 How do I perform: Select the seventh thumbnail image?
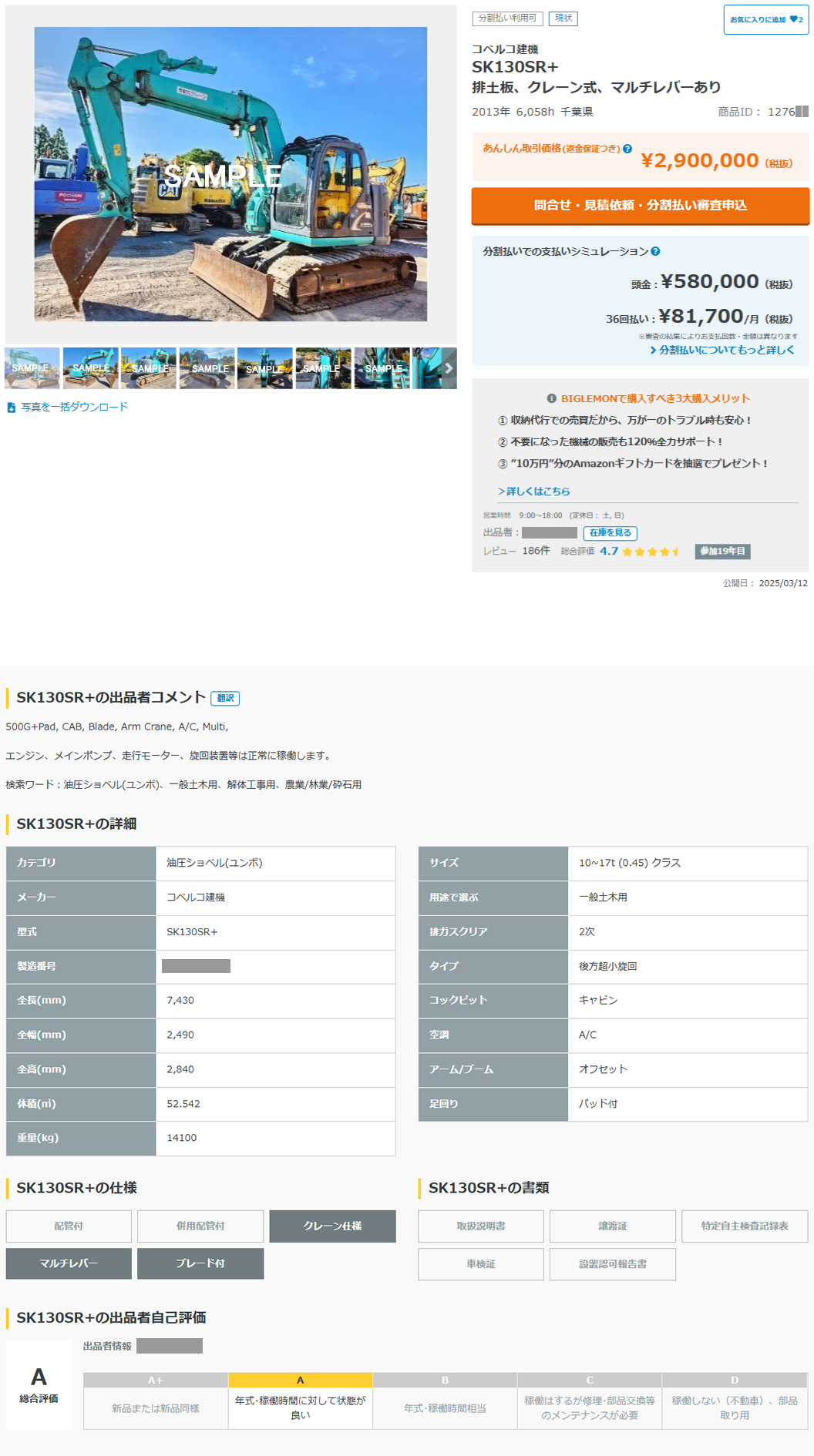tap(382, 368)
